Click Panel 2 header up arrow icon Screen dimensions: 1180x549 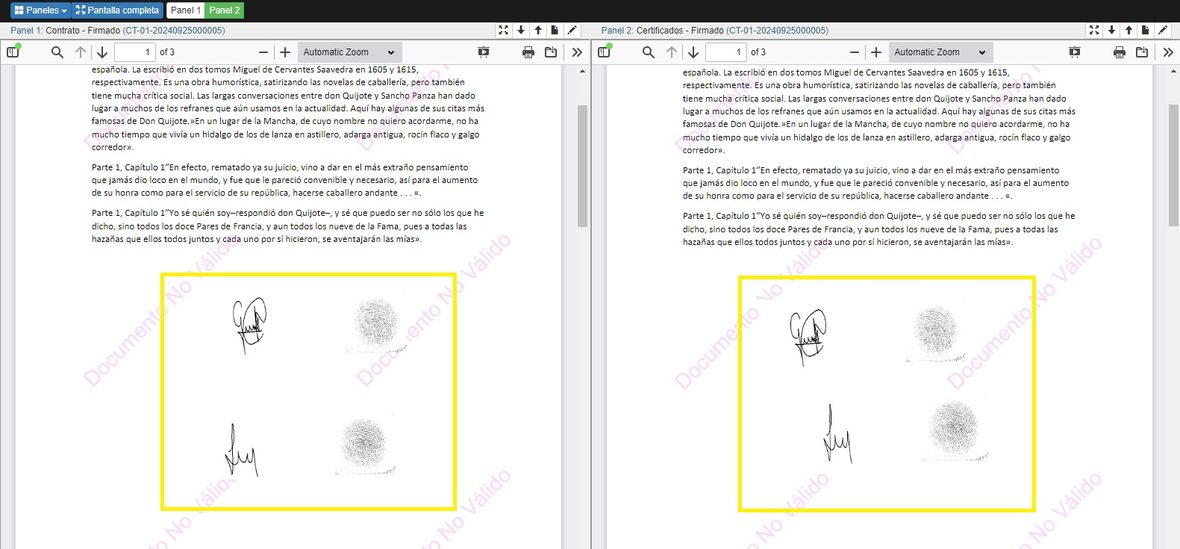tap(1129, 30)
